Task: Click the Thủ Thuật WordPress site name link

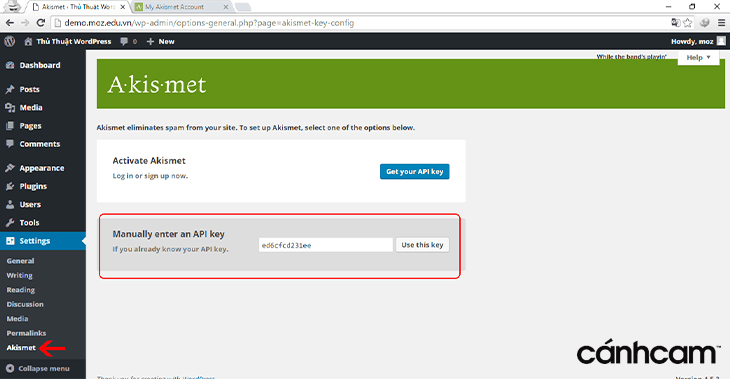Action: pyautogui.click(x=74, y=41)
